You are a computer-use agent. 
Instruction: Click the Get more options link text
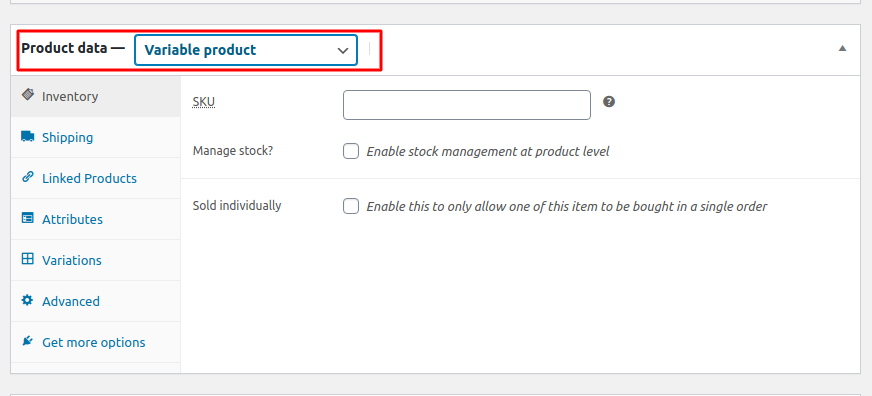[x=93, y=343]
